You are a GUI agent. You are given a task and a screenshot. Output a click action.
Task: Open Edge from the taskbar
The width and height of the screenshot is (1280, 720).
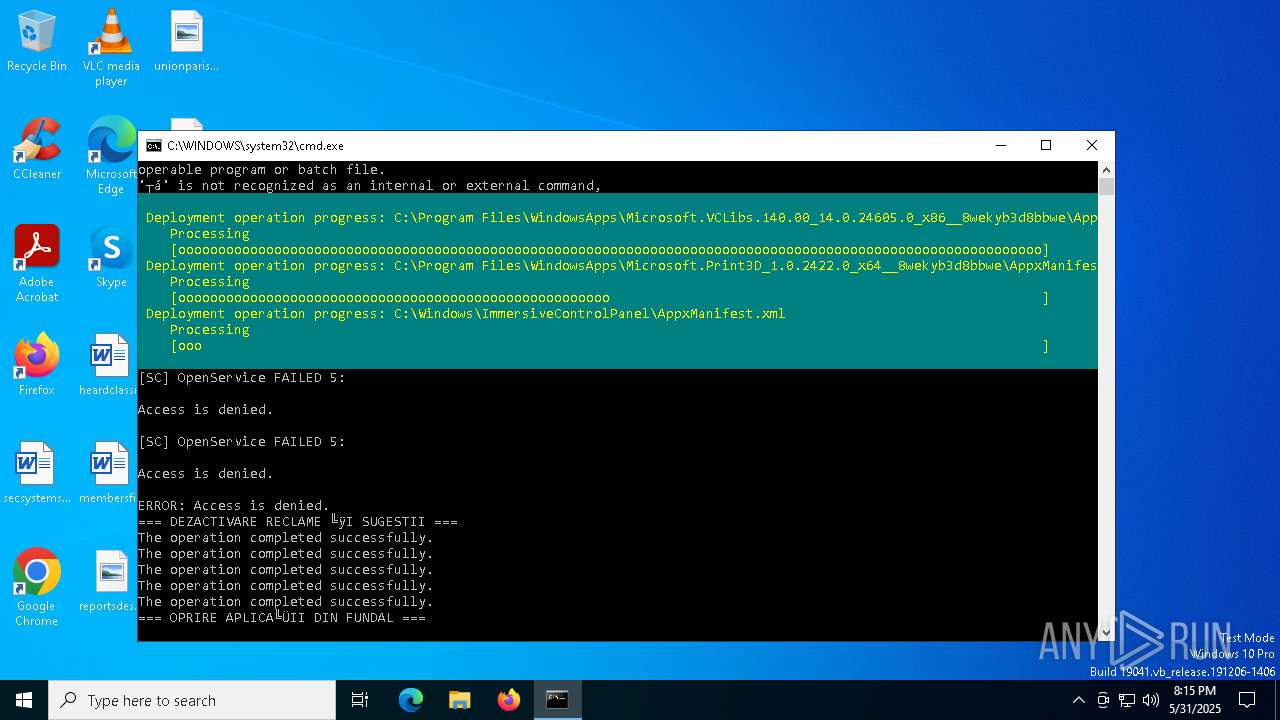[411, 700]
